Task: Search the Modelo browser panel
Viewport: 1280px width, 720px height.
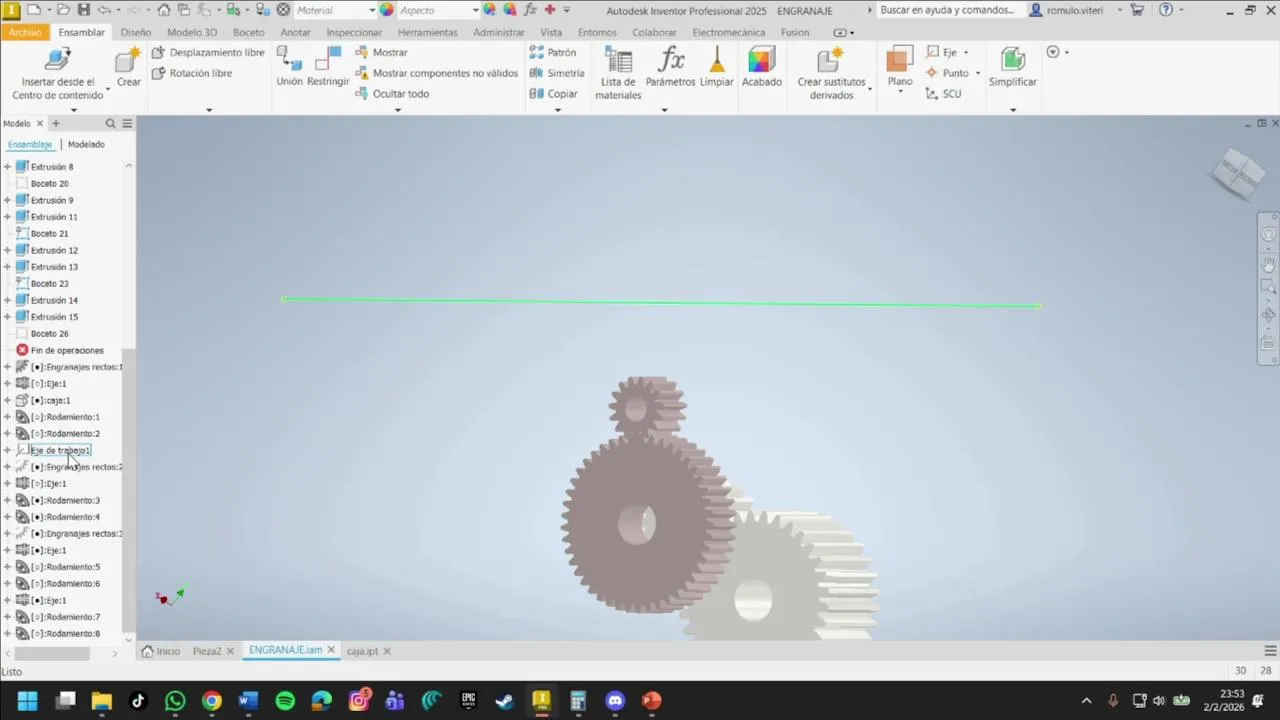Action: 111,124
